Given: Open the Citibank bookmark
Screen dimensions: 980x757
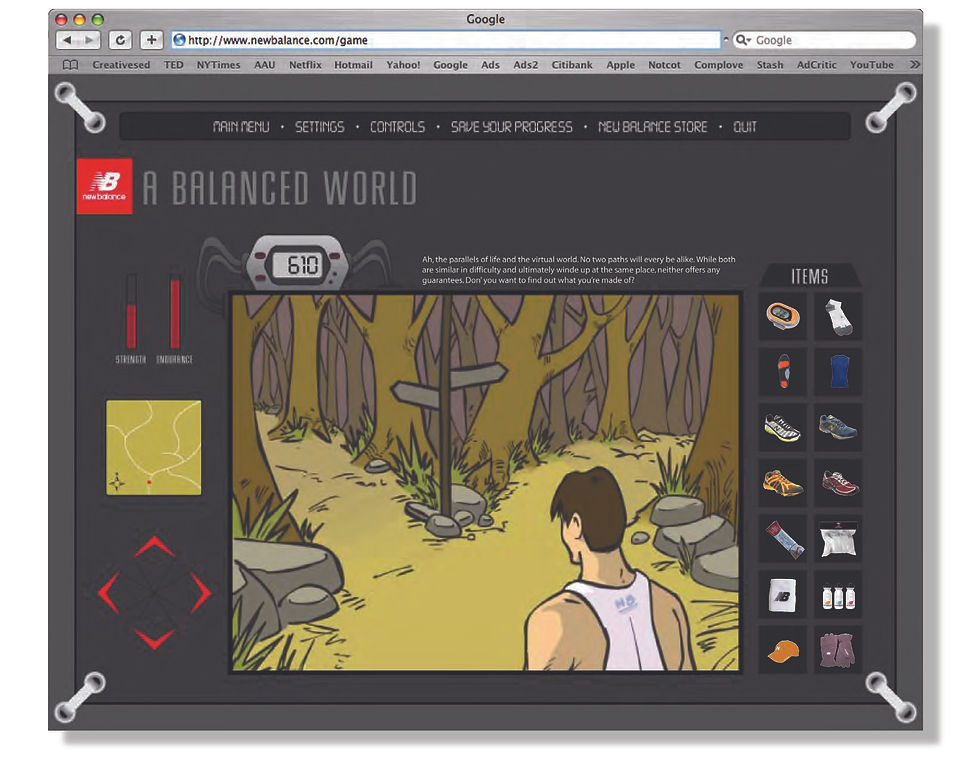Looking at the screenshot, I should (x=572, y=64).
